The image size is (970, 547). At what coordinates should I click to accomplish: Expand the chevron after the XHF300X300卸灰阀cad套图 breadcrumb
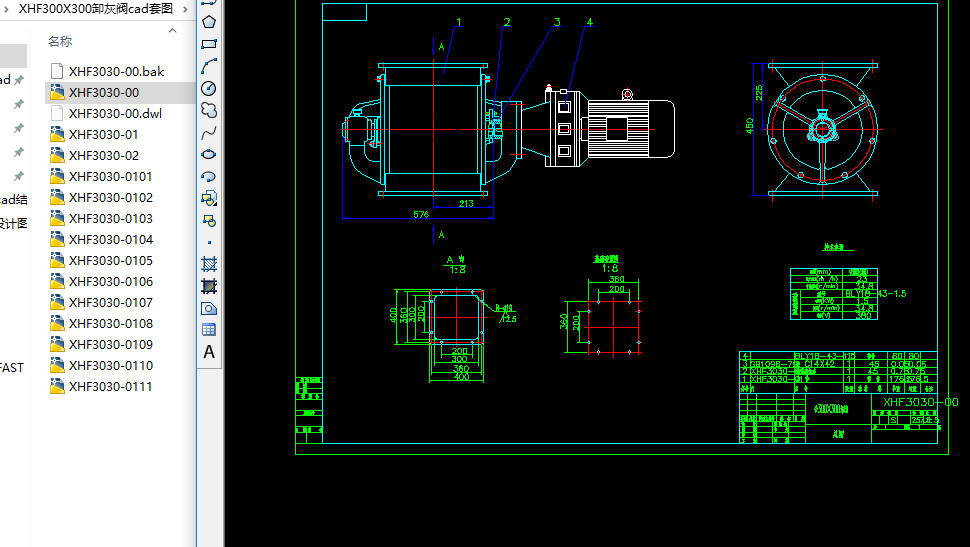186,9
